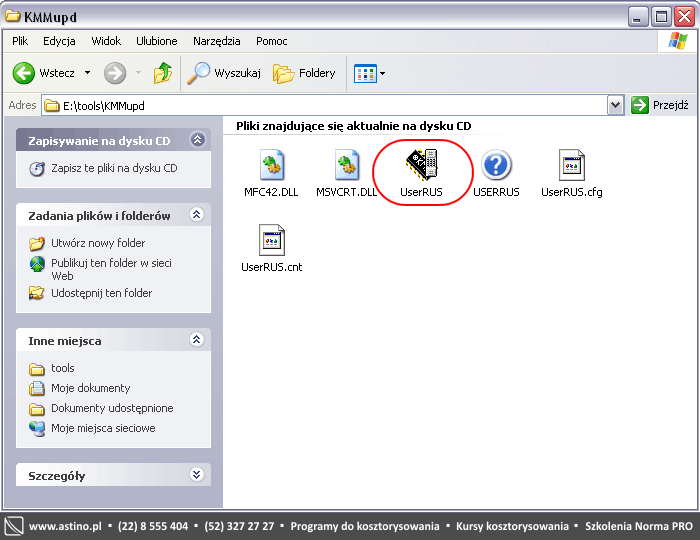The height and width of the screenshot is (540, 700).
Task: Click the green Wstecz back arrow
Action: [23, 73]
